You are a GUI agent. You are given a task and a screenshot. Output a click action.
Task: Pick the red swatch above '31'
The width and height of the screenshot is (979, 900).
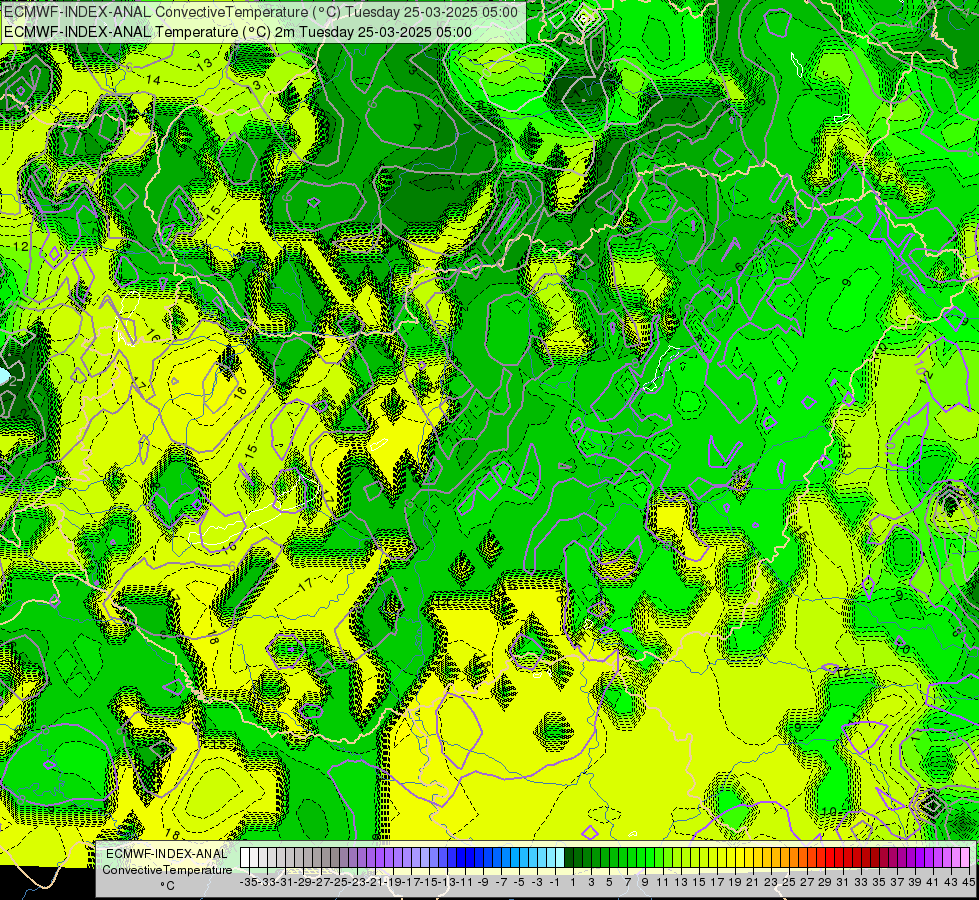[x=839, y=858]
